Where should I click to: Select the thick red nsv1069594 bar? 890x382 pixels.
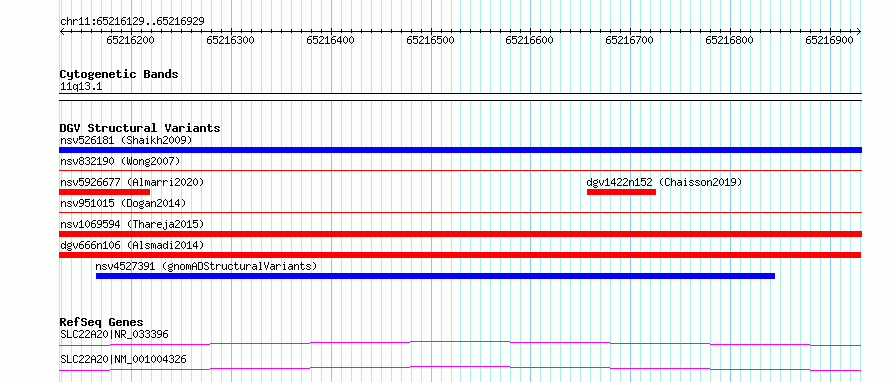click(460, 234)
